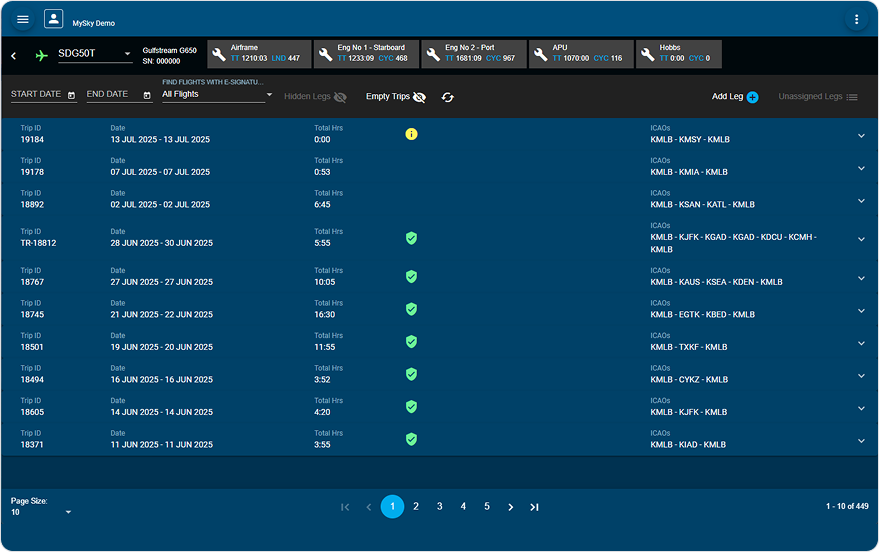Click the End Date field

coord(119,95)
